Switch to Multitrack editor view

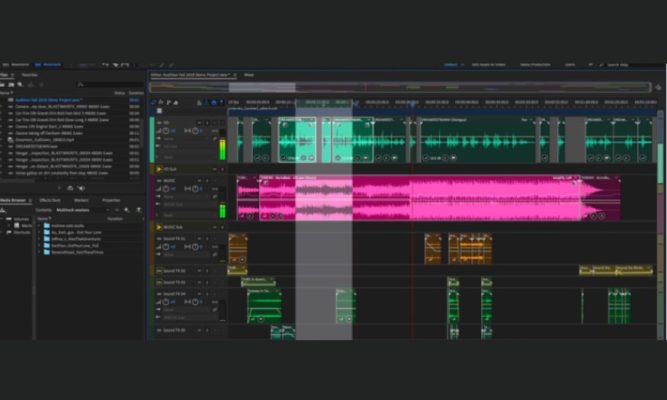click(x=50, y=64)
